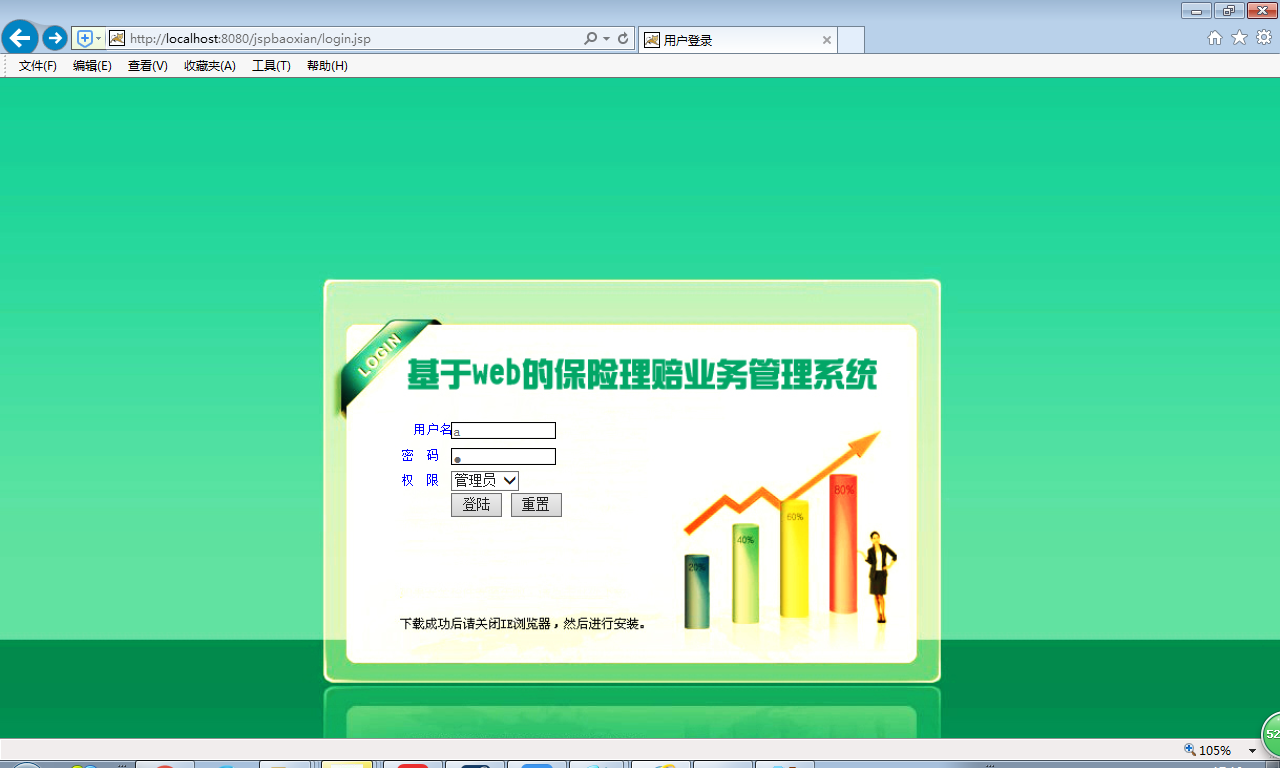Click the page icon beside the URL
This screenshot has width=1280, height=768.
tap(118, 39)
